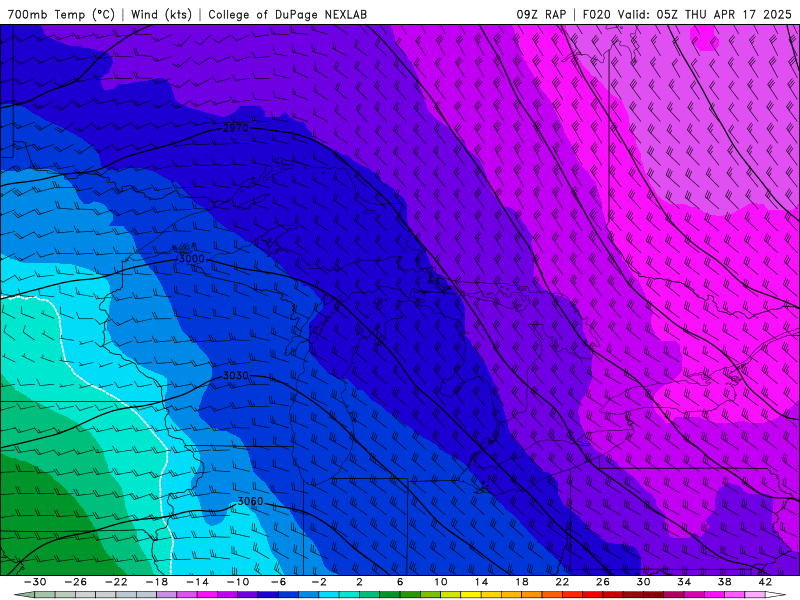
Task: Click the 38 color scale label
Action: pos(724,582)
